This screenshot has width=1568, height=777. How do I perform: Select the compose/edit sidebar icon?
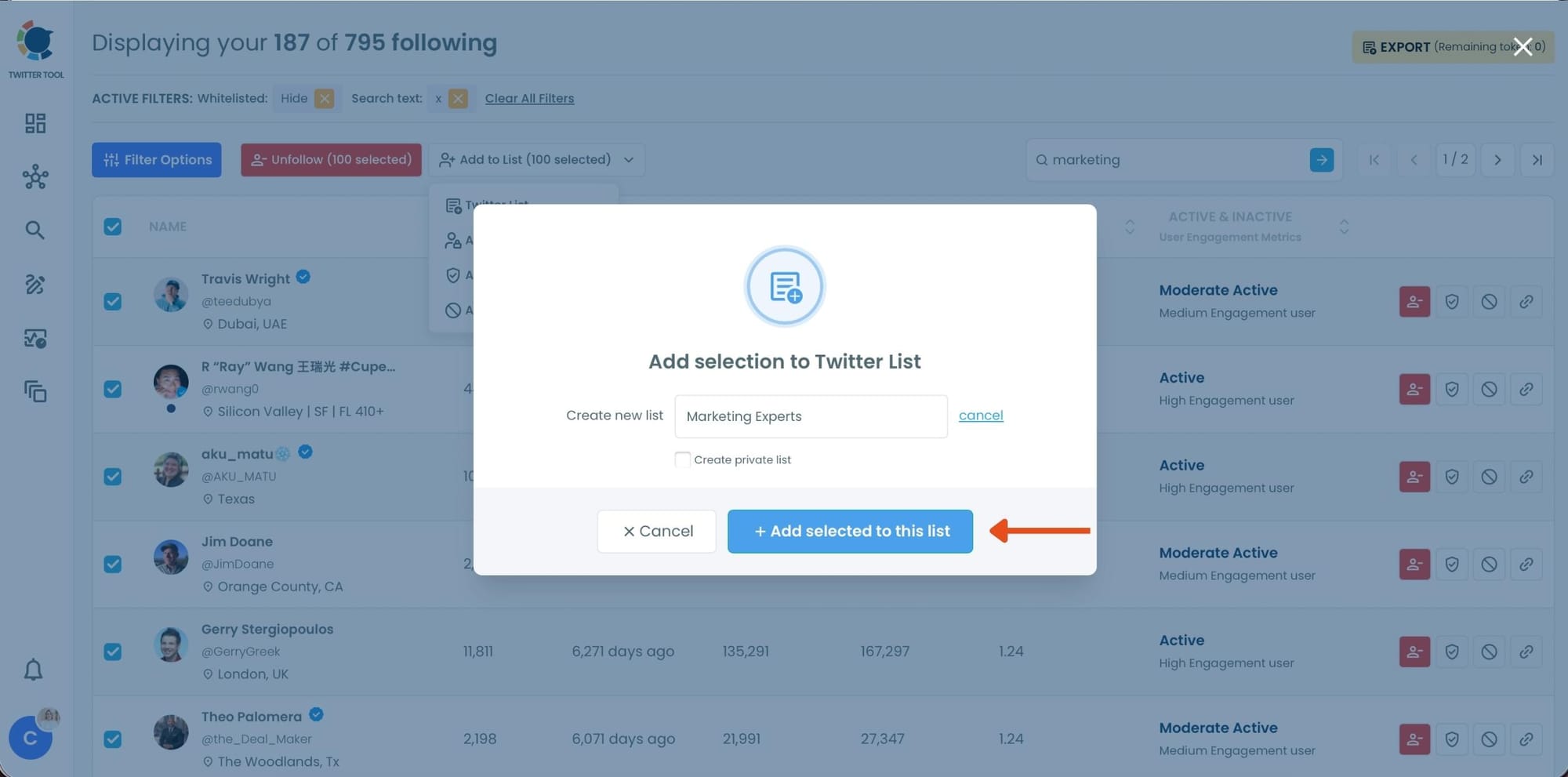(34, 285)
